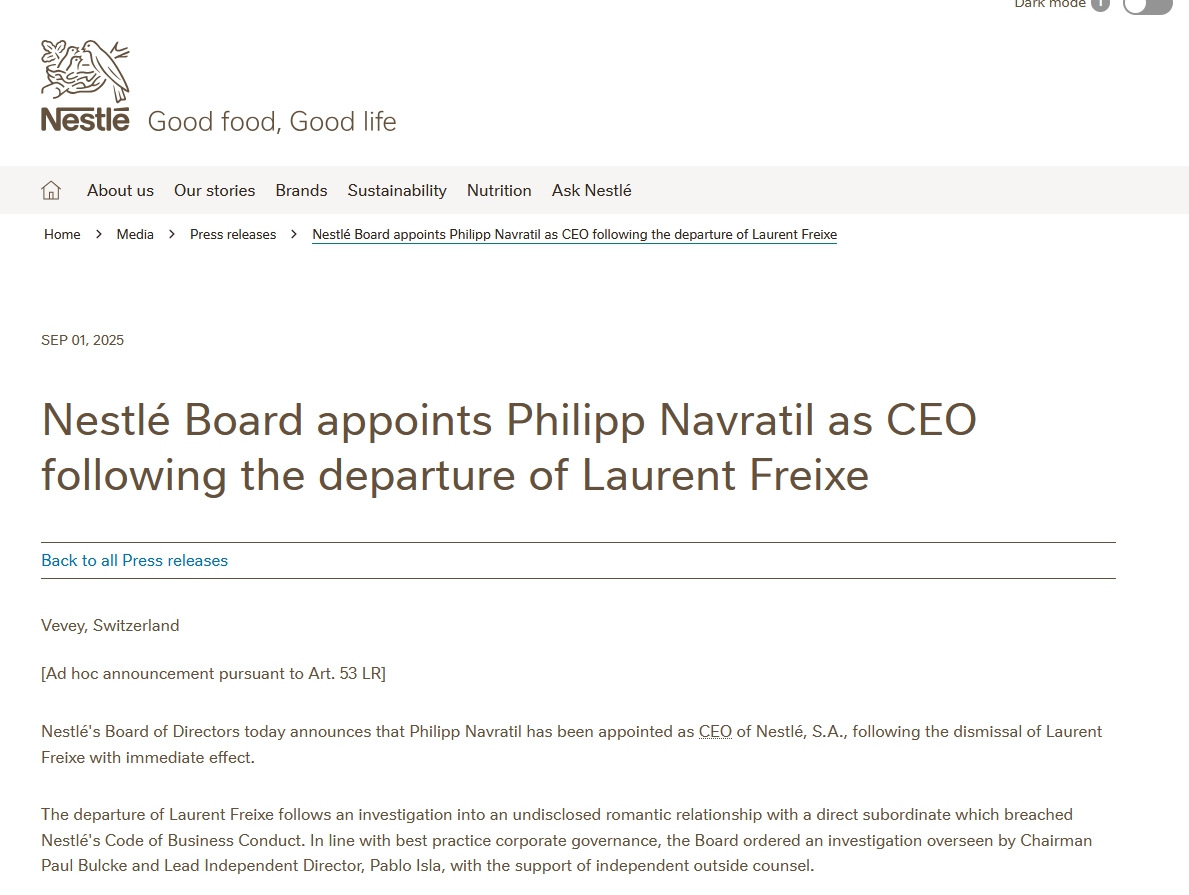Navigate to Press releases breadcrumb
Screen dimensions: 1189x895
[x=233, y=234]
